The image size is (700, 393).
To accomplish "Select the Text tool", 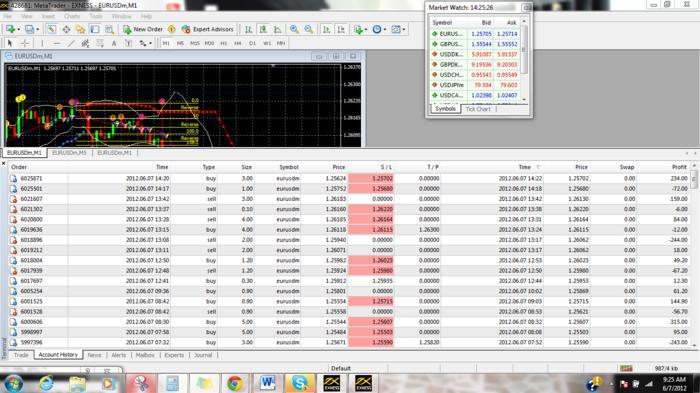I will click(114, 43).
